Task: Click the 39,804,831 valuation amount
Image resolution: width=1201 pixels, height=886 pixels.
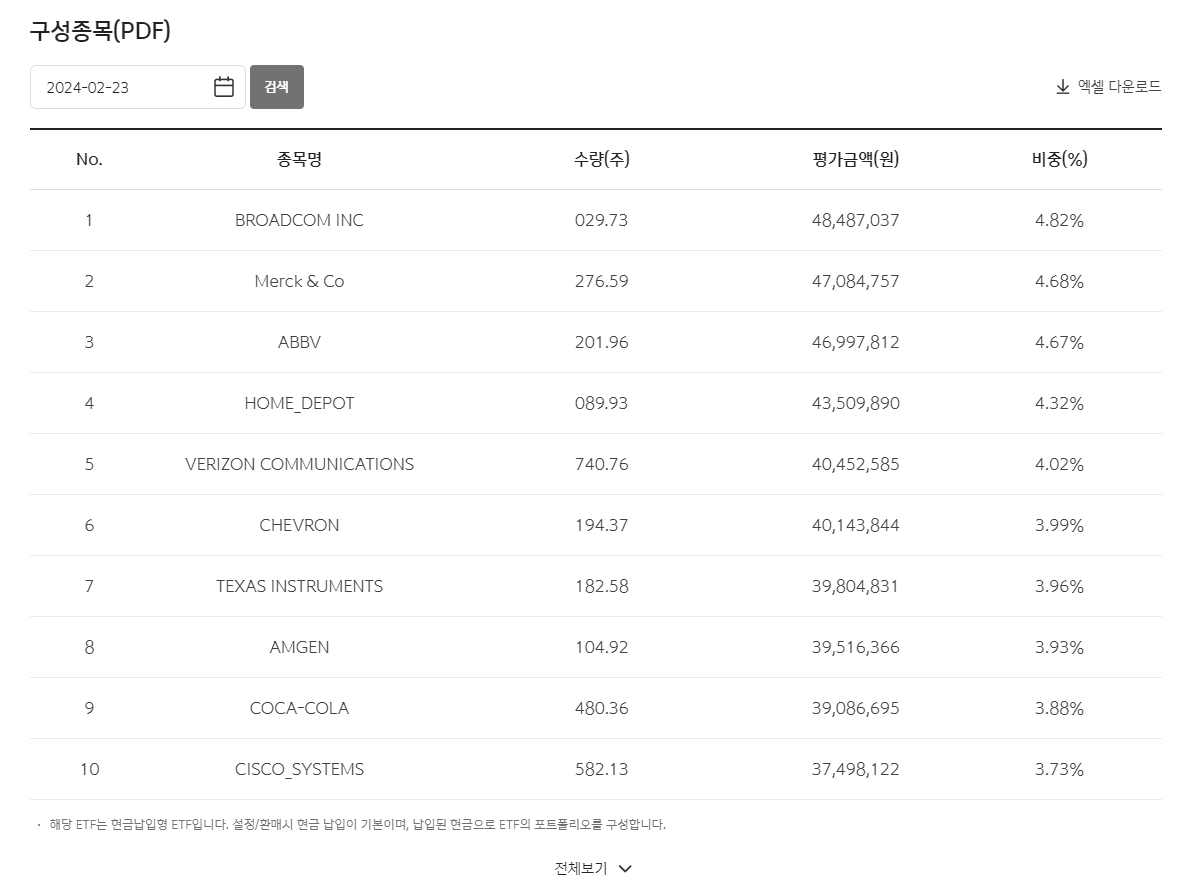Action: pyautogui.click(x=856, y=586)
